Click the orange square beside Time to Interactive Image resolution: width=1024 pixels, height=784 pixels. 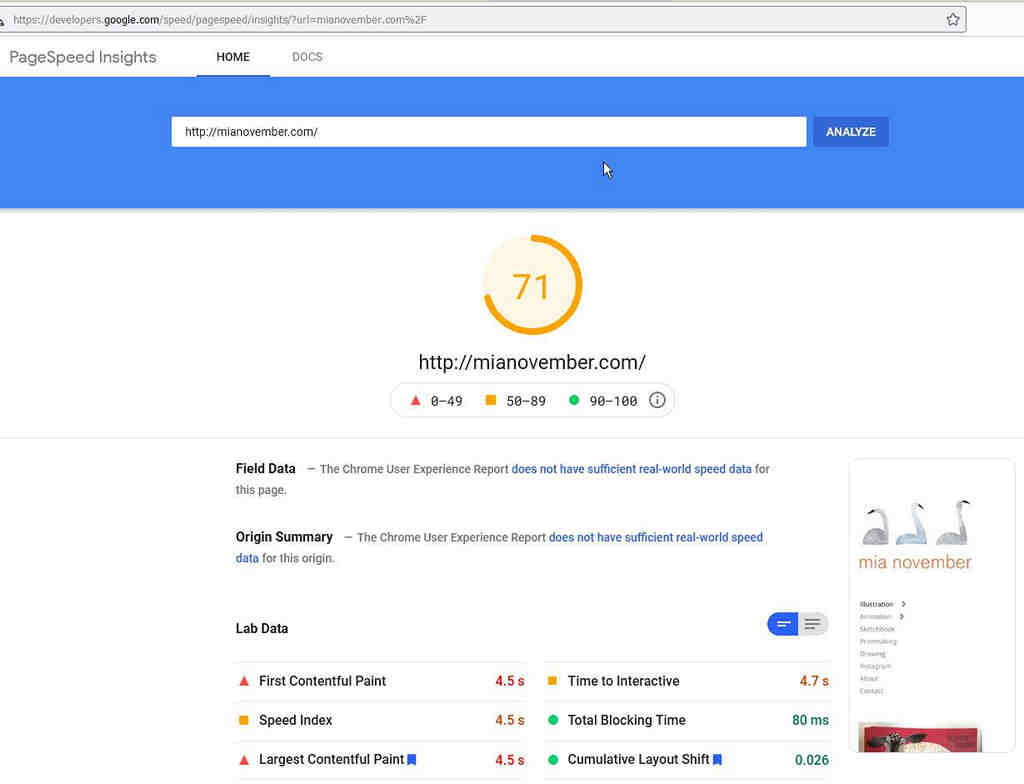coord(552,681)
